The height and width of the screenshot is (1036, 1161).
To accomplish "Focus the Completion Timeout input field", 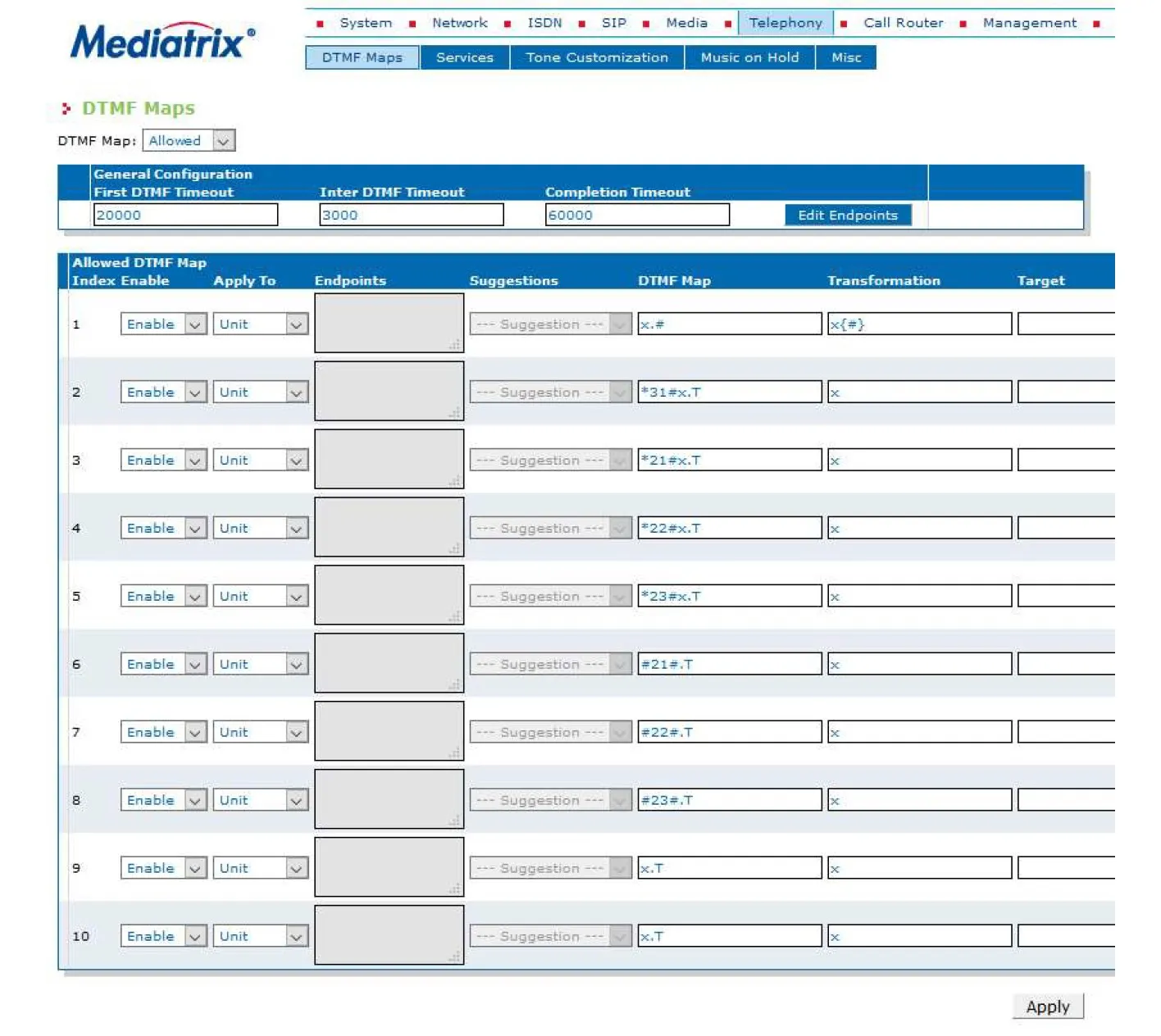I will (636, 215).
